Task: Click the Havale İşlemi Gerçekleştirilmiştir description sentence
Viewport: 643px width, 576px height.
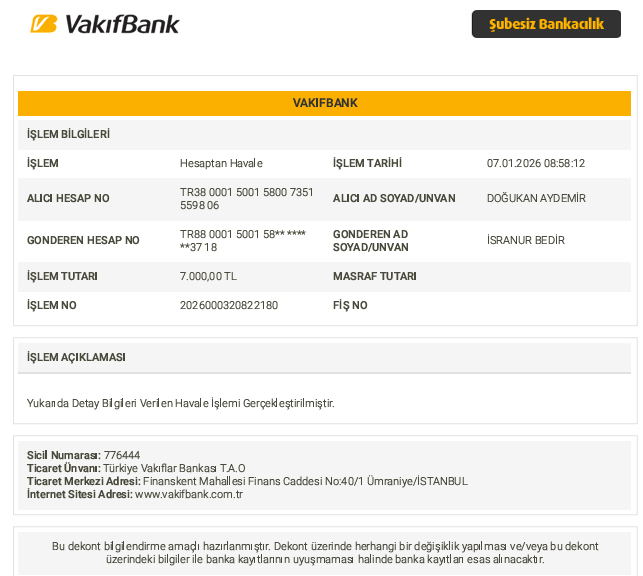Action: (x=180, y=403)
